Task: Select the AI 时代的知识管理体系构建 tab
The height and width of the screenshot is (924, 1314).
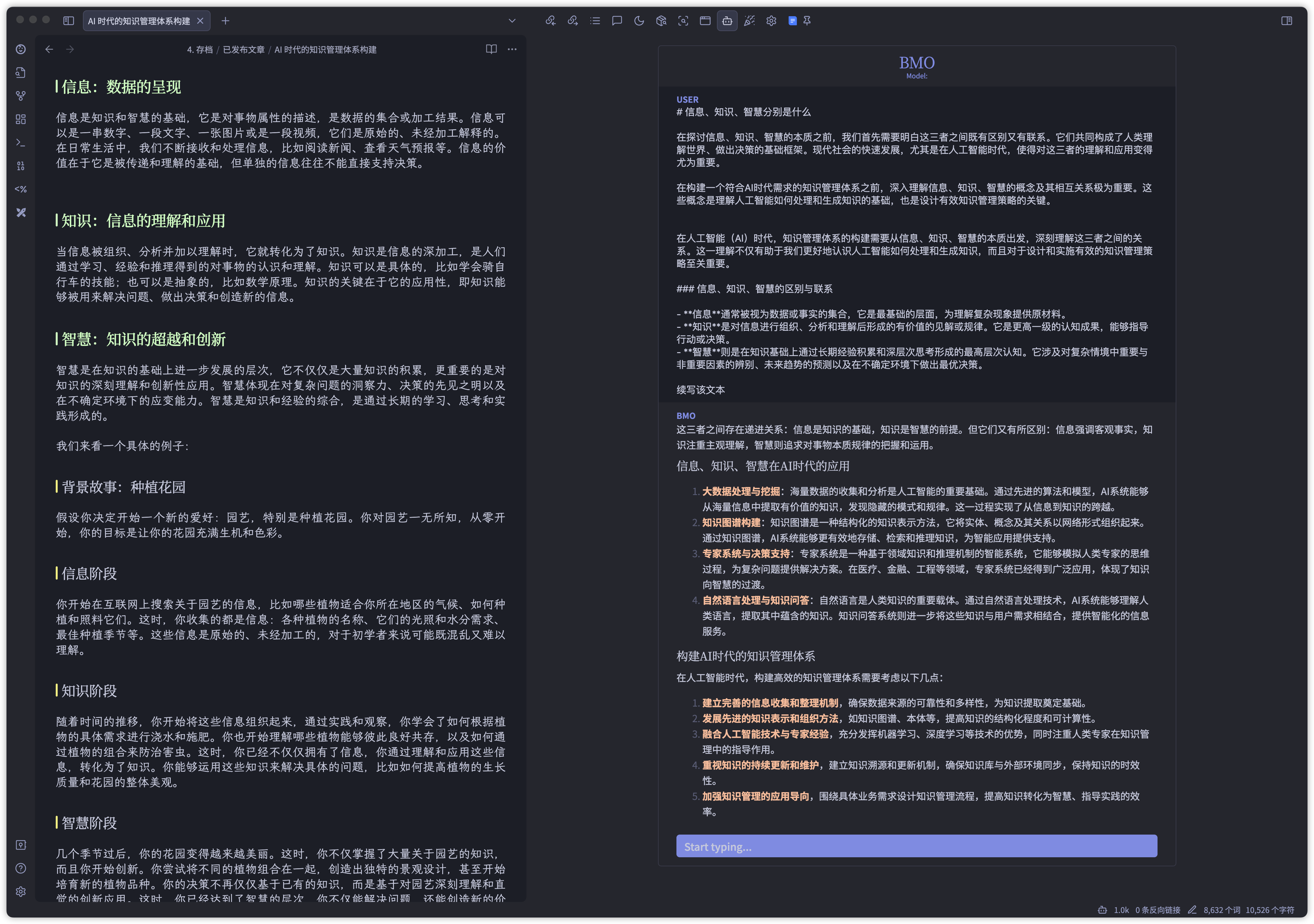Action: pyautogui.click(x=139, y=21)
